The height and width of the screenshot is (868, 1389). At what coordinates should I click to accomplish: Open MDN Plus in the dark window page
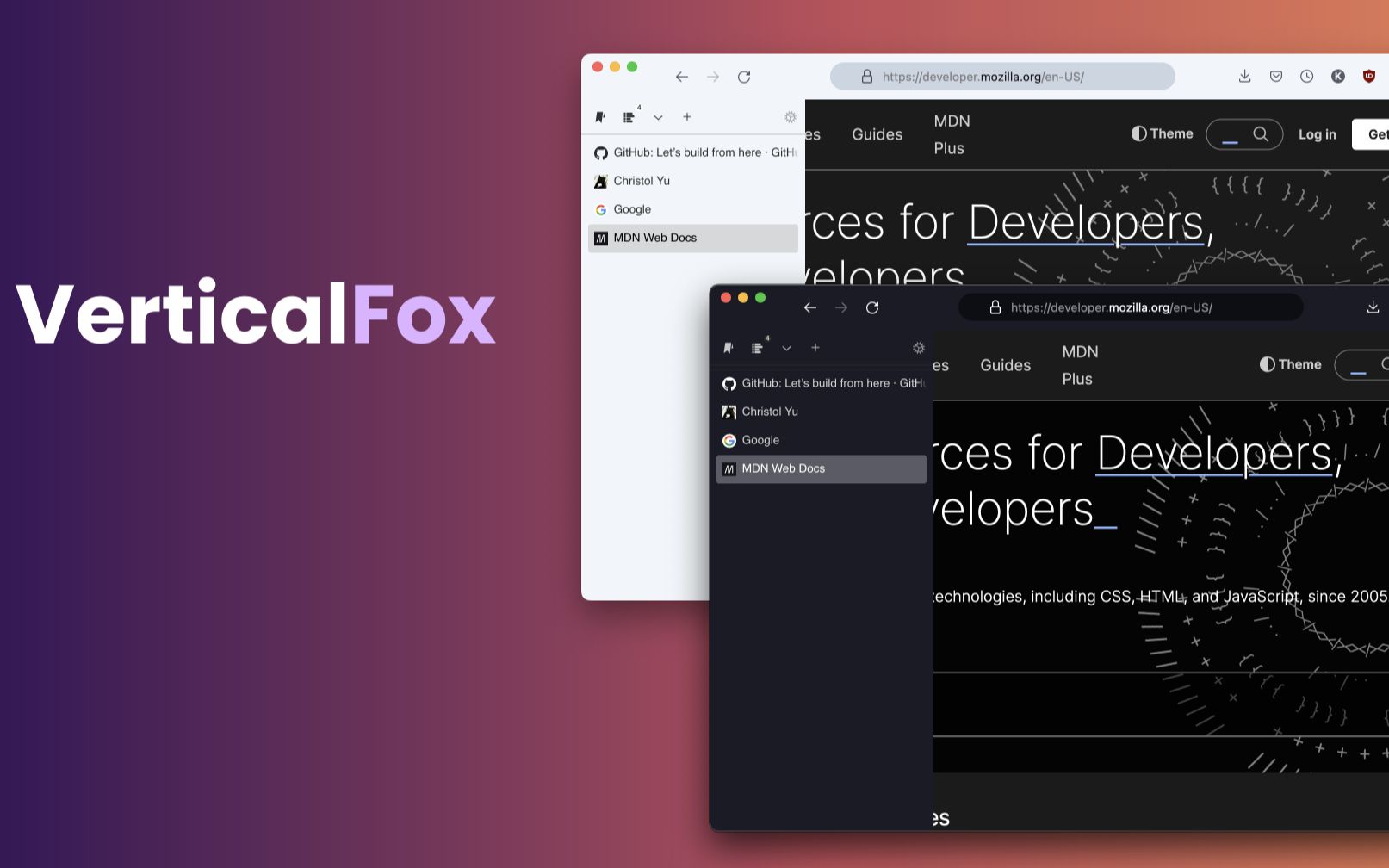click(x=1080, y=365)
